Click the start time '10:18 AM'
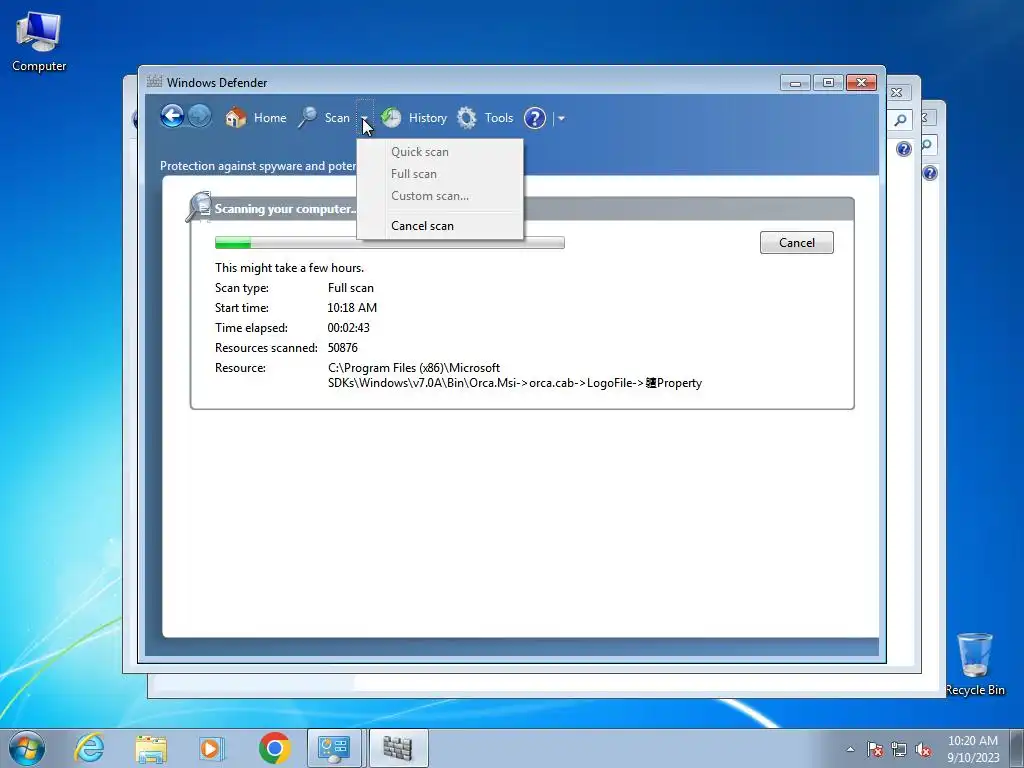This screenshot has width=1024, height=768. (x=352, y=308)
